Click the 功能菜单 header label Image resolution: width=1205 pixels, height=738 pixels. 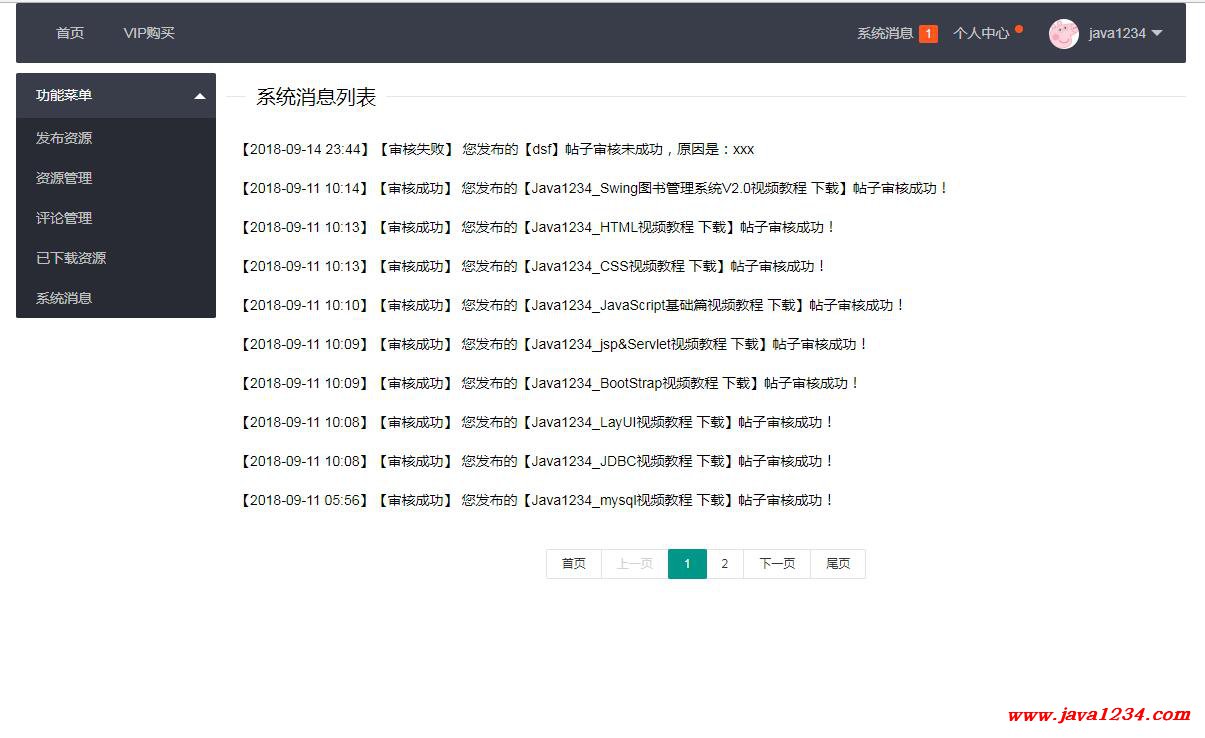click(64, 95)
